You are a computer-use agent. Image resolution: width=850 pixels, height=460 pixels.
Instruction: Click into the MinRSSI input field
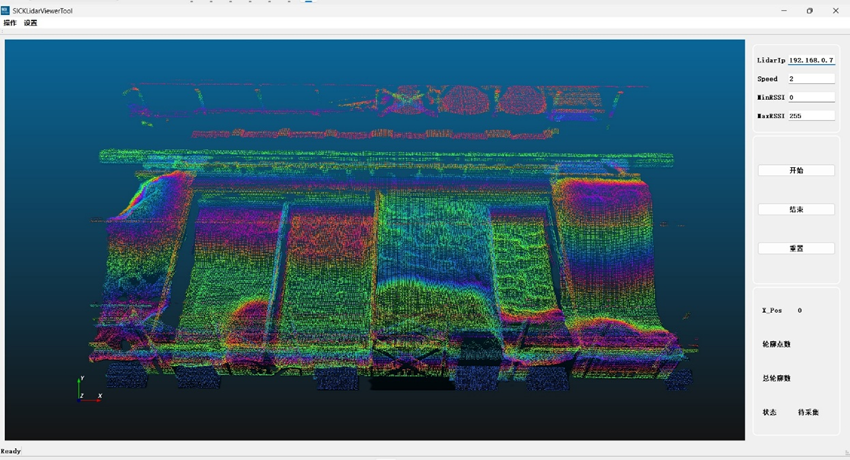point(811,97)
